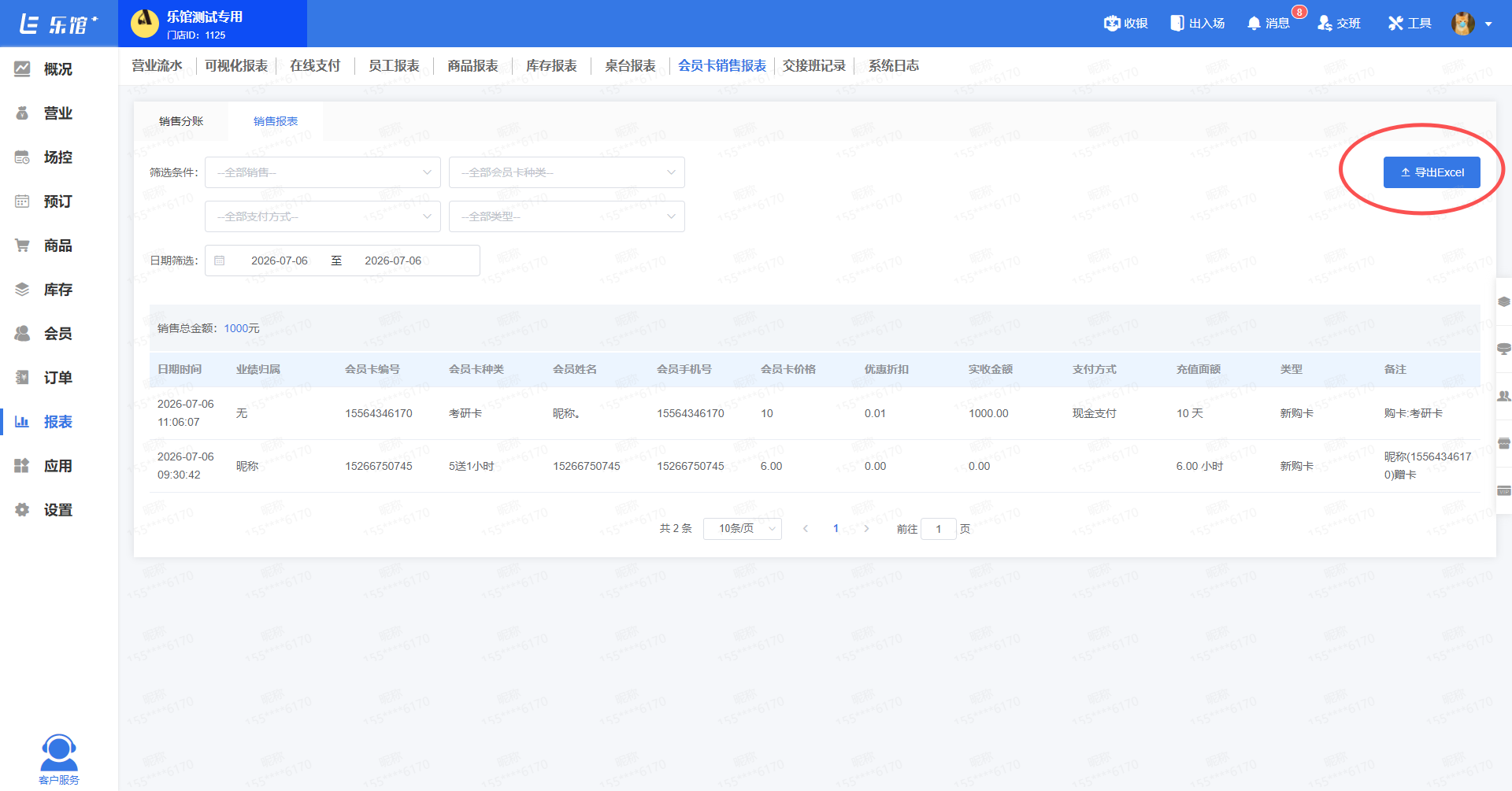Open the 销售分账 sub-tab
The width and height of the screenshot is (1512, 791).
tap(181, 121)
